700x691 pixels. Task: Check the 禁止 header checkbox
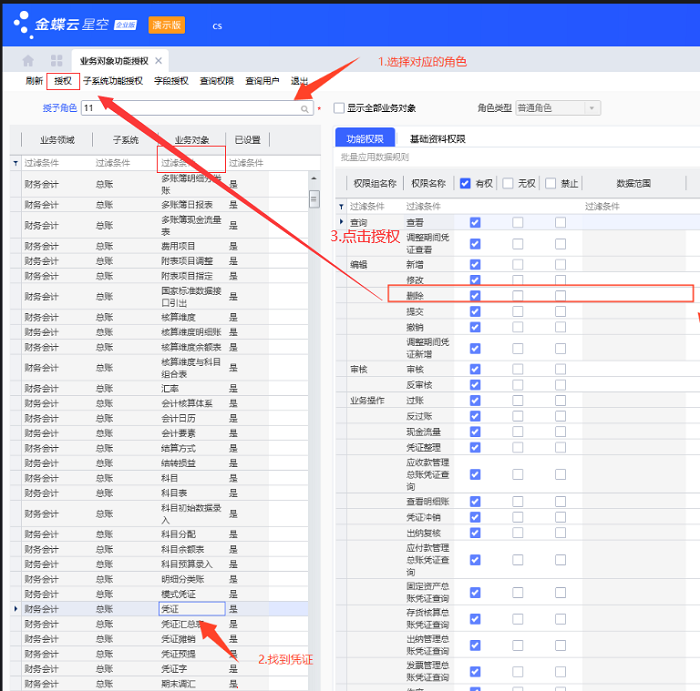coord(551,183)
